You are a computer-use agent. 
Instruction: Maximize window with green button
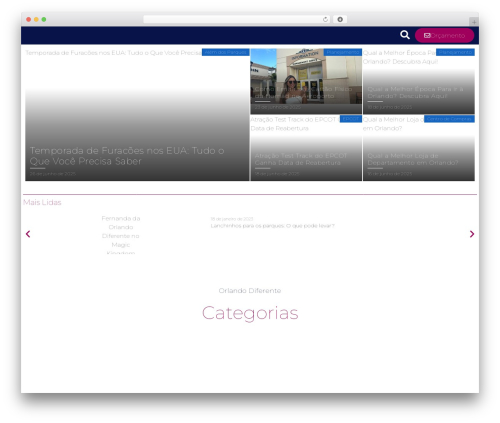click(x=44, y=19)
